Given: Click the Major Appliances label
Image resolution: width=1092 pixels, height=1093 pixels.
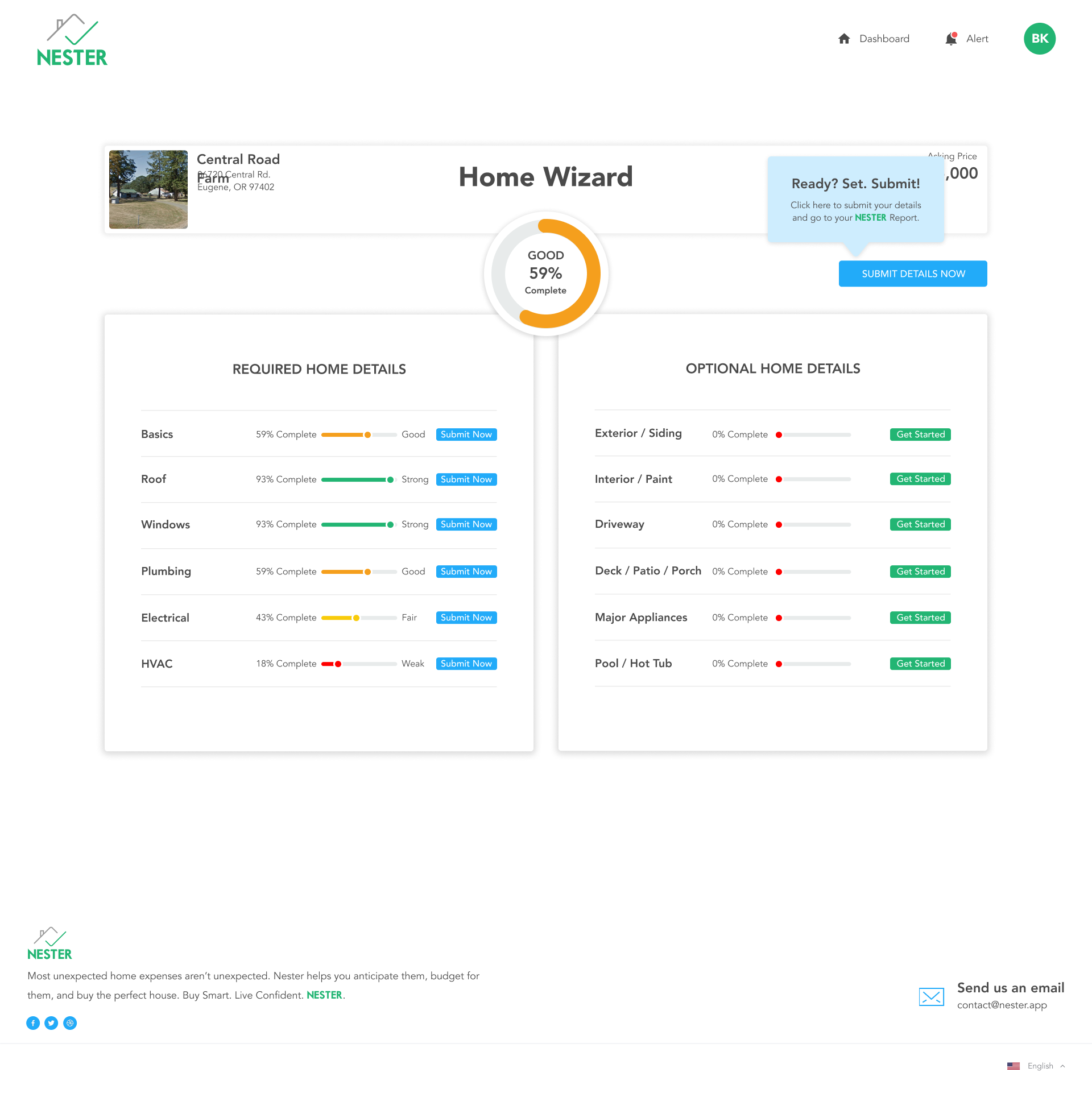Looking at the screenshot, I should [641, 618].
